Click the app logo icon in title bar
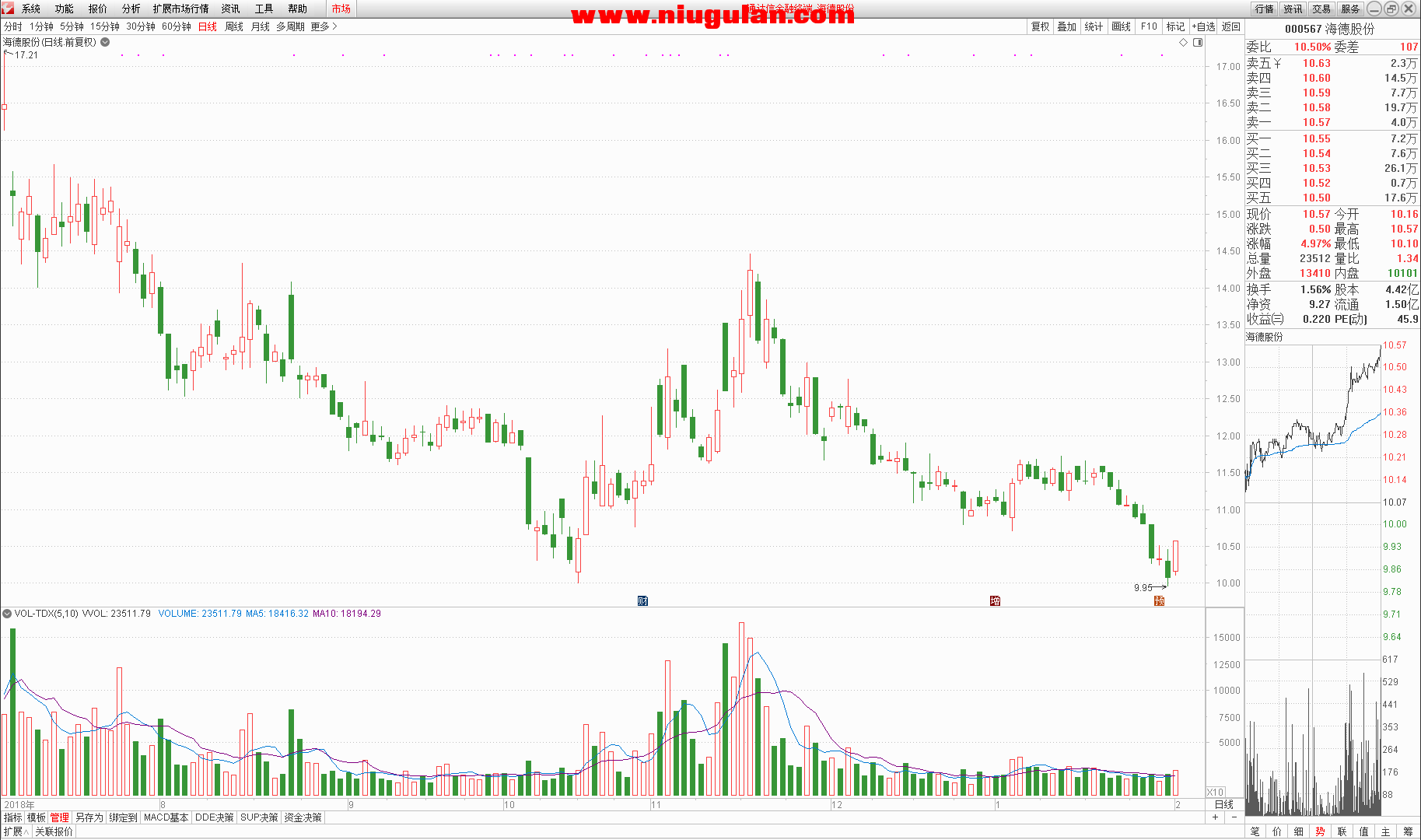This screenshot has width=1421, height=840. pyautogui.click(x=7, y=8)
